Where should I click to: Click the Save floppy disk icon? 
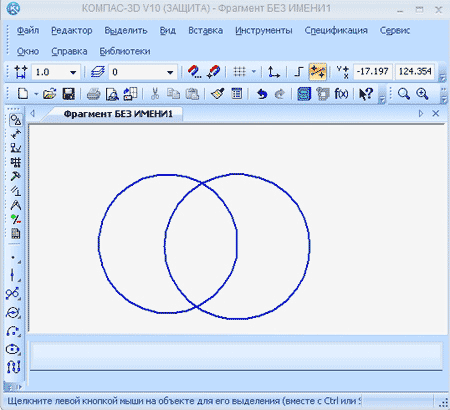pos(69,94)
